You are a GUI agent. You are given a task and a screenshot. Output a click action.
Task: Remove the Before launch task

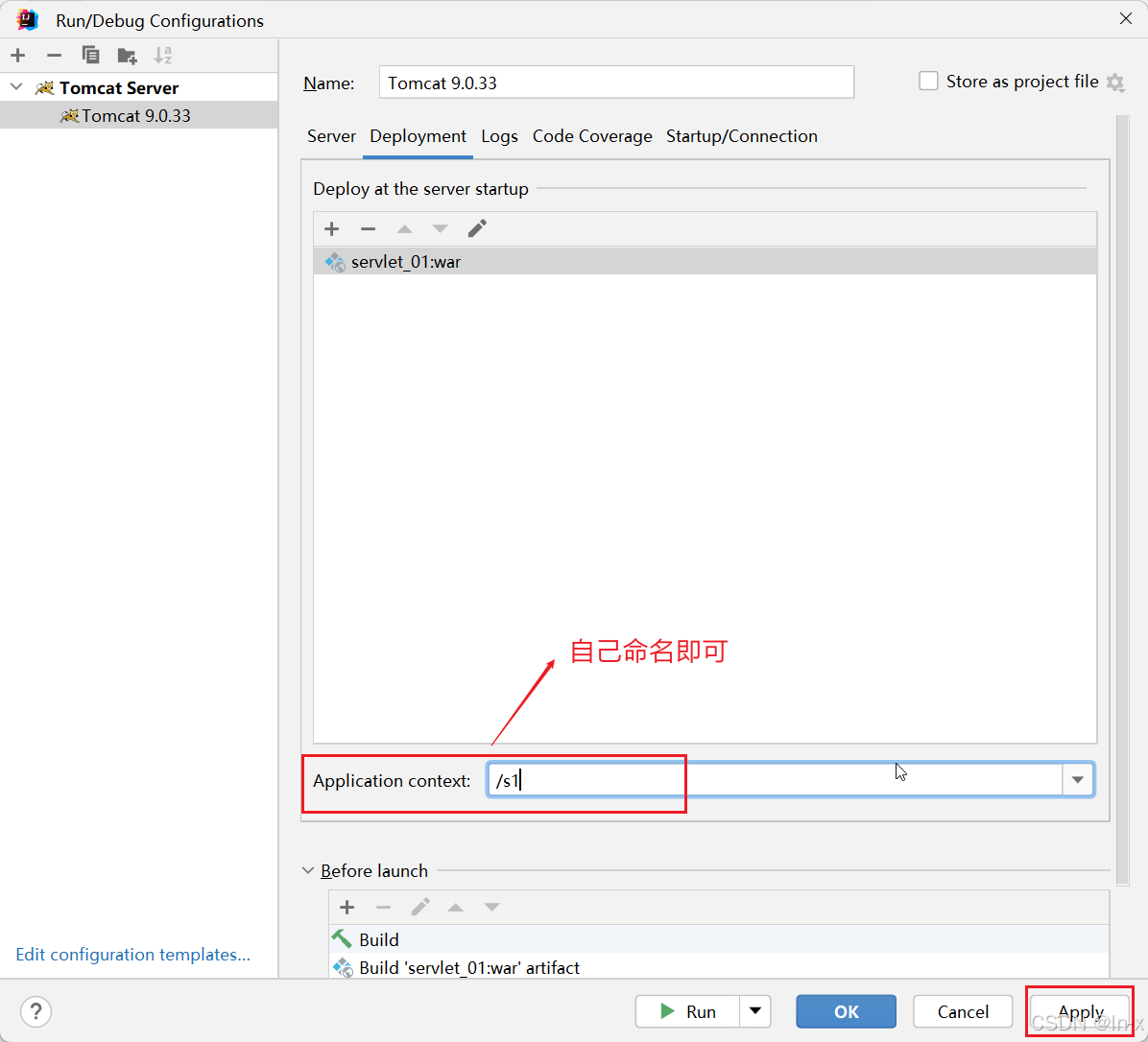pyautogui.click(x=384, y=908)
